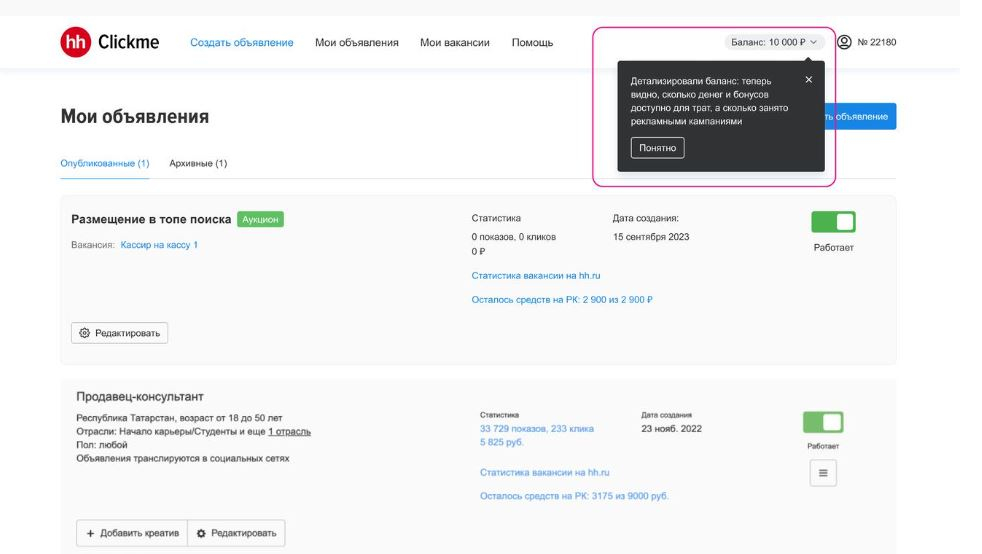Open the Создать объявление menu item

pos(242,43)
